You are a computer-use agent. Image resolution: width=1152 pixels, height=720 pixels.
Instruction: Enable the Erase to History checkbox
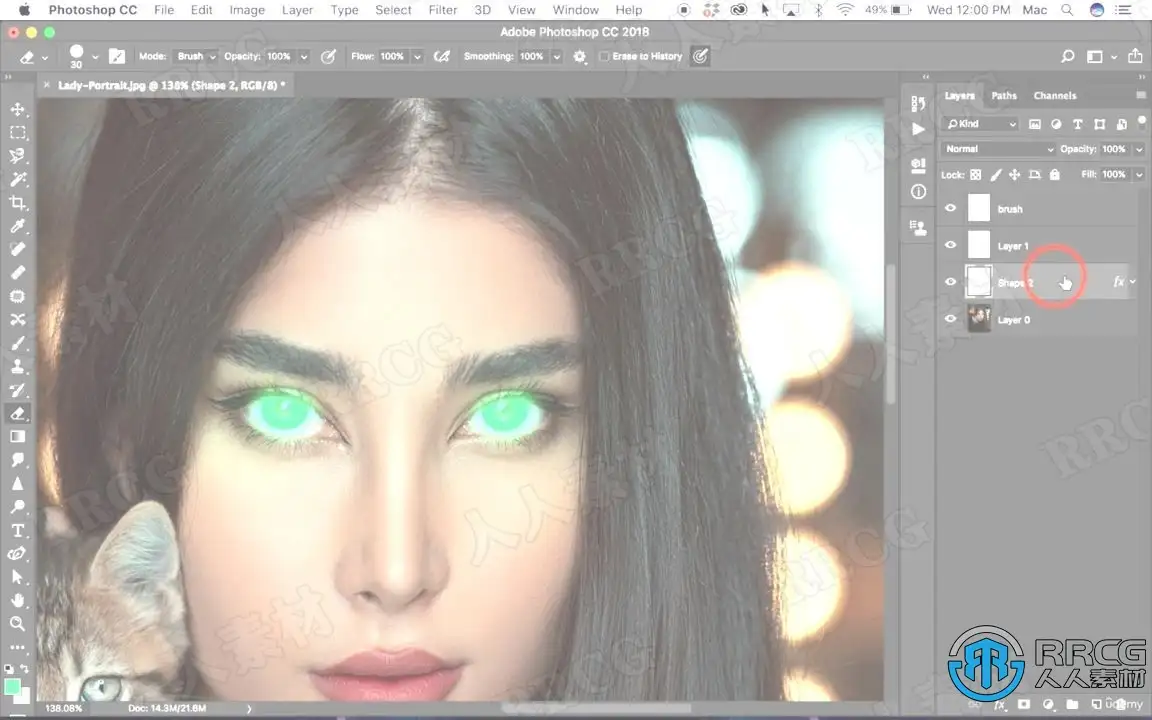tap(604, 57)
